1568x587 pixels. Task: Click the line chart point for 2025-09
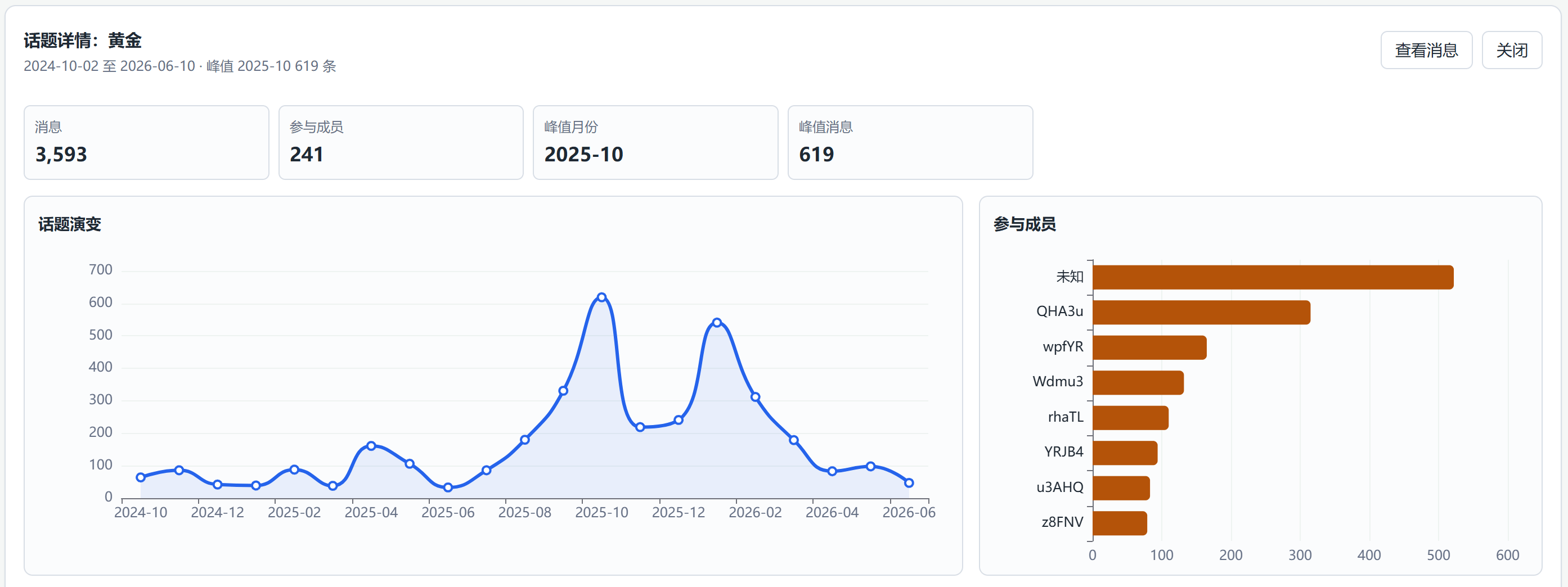click(x=563, y=391)
